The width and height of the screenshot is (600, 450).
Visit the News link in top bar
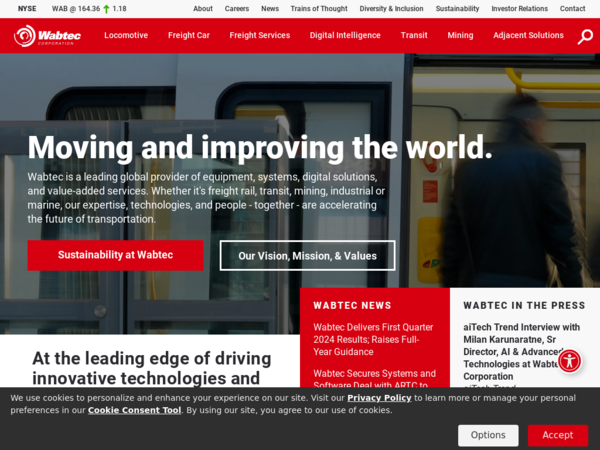point(270,8)
